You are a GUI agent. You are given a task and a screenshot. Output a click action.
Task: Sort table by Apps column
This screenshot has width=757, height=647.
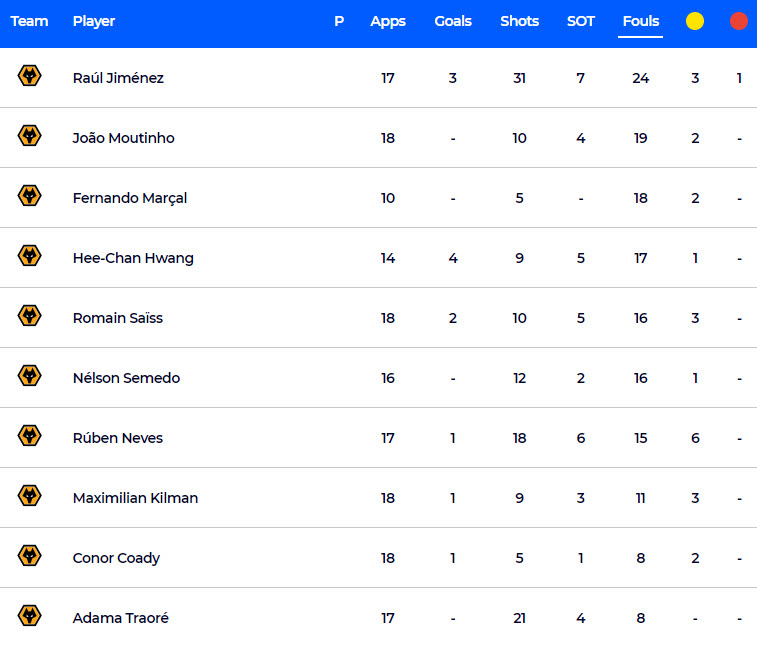[x=388, y=22]
